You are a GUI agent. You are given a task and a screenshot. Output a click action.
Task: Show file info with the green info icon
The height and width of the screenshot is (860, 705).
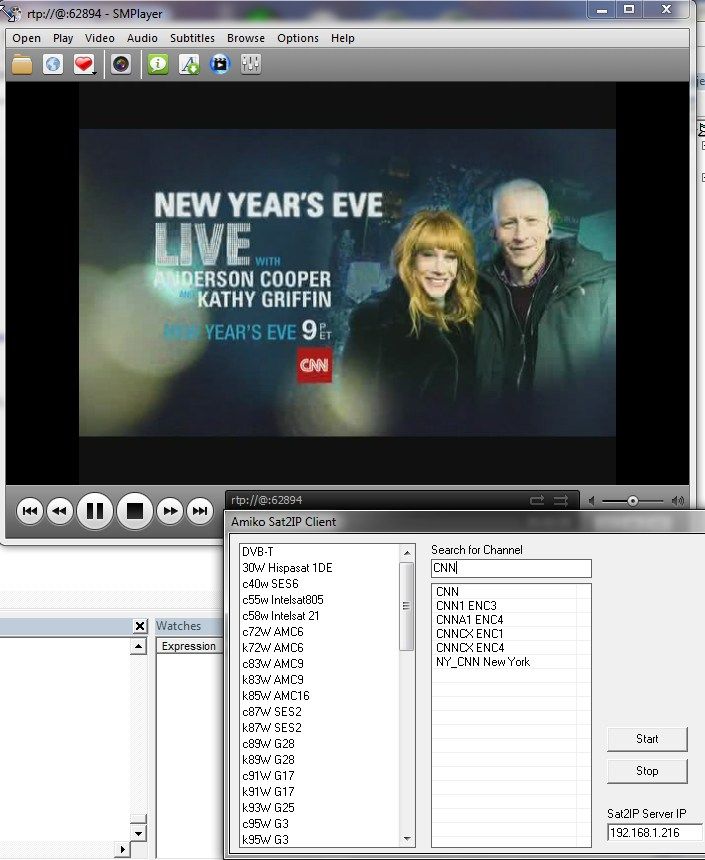click(x=158, y=64)
